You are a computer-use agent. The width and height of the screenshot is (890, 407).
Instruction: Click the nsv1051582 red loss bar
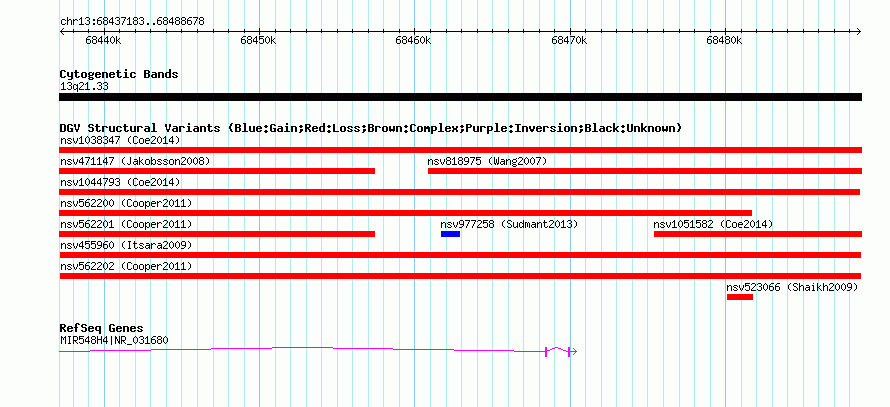click(758, 234)
